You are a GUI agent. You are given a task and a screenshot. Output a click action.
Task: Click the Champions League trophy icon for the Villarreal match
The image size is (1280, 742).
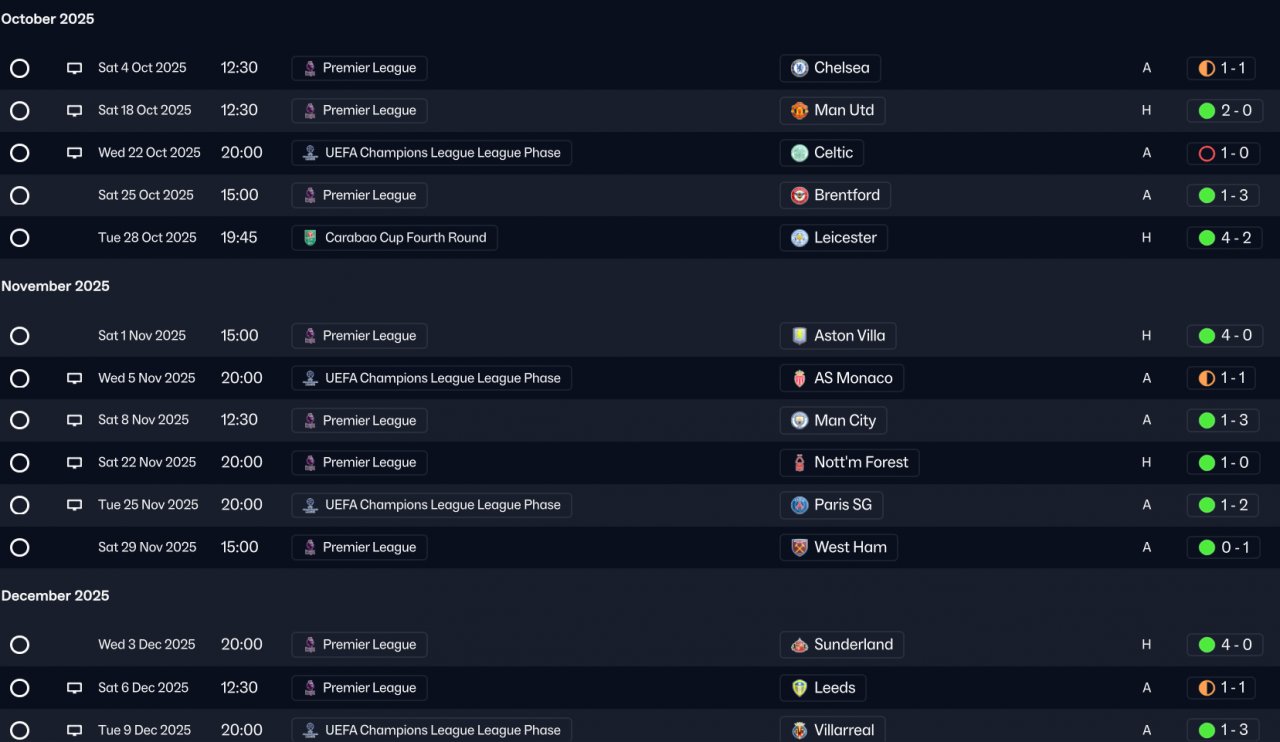pyautogui.click(x=310, y=730)
